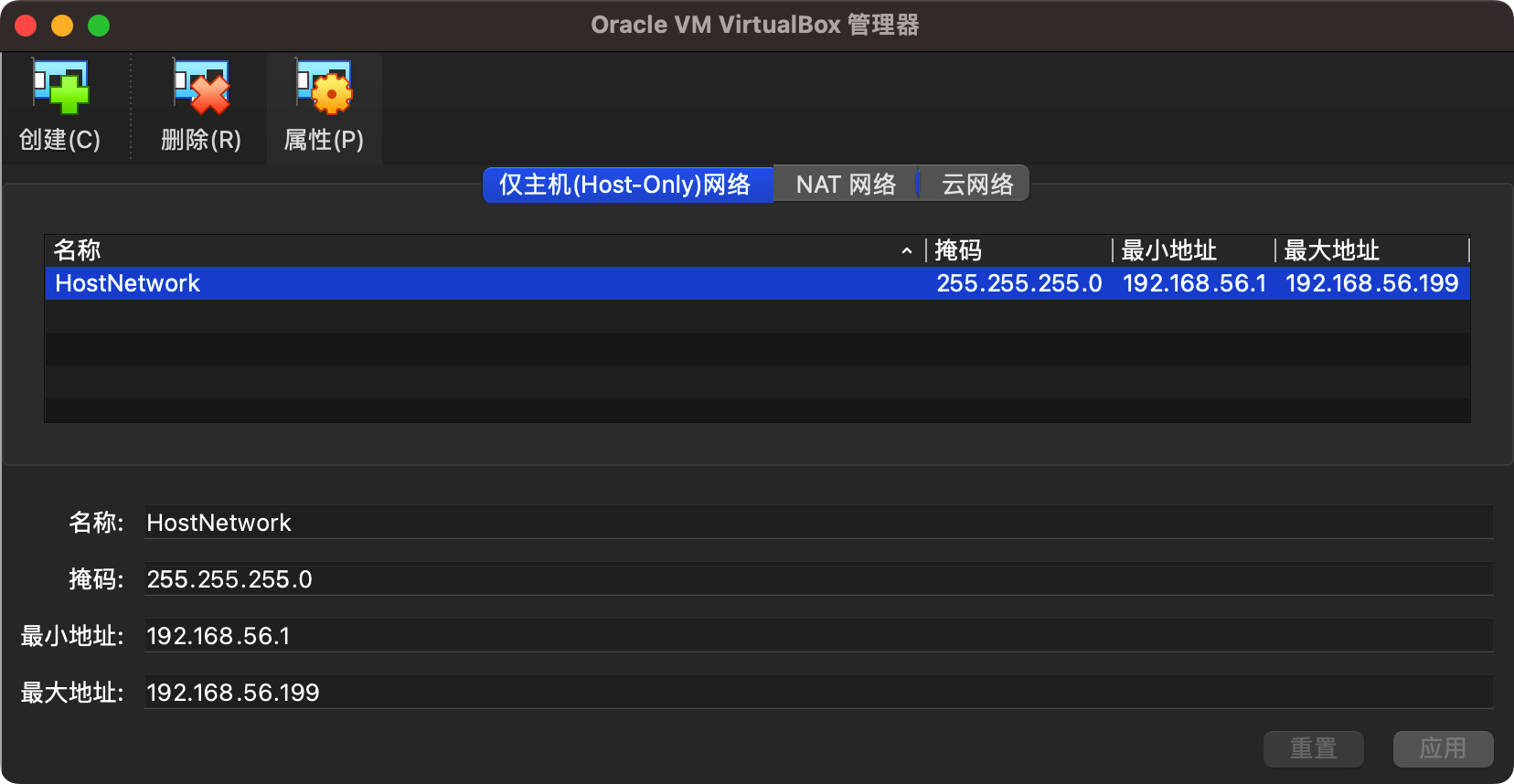The width and height of the screenshot is (1514, 784).
Task: Select the HostNetwork name in the table row
Action: pyautogui.click(x=128, y=283)
